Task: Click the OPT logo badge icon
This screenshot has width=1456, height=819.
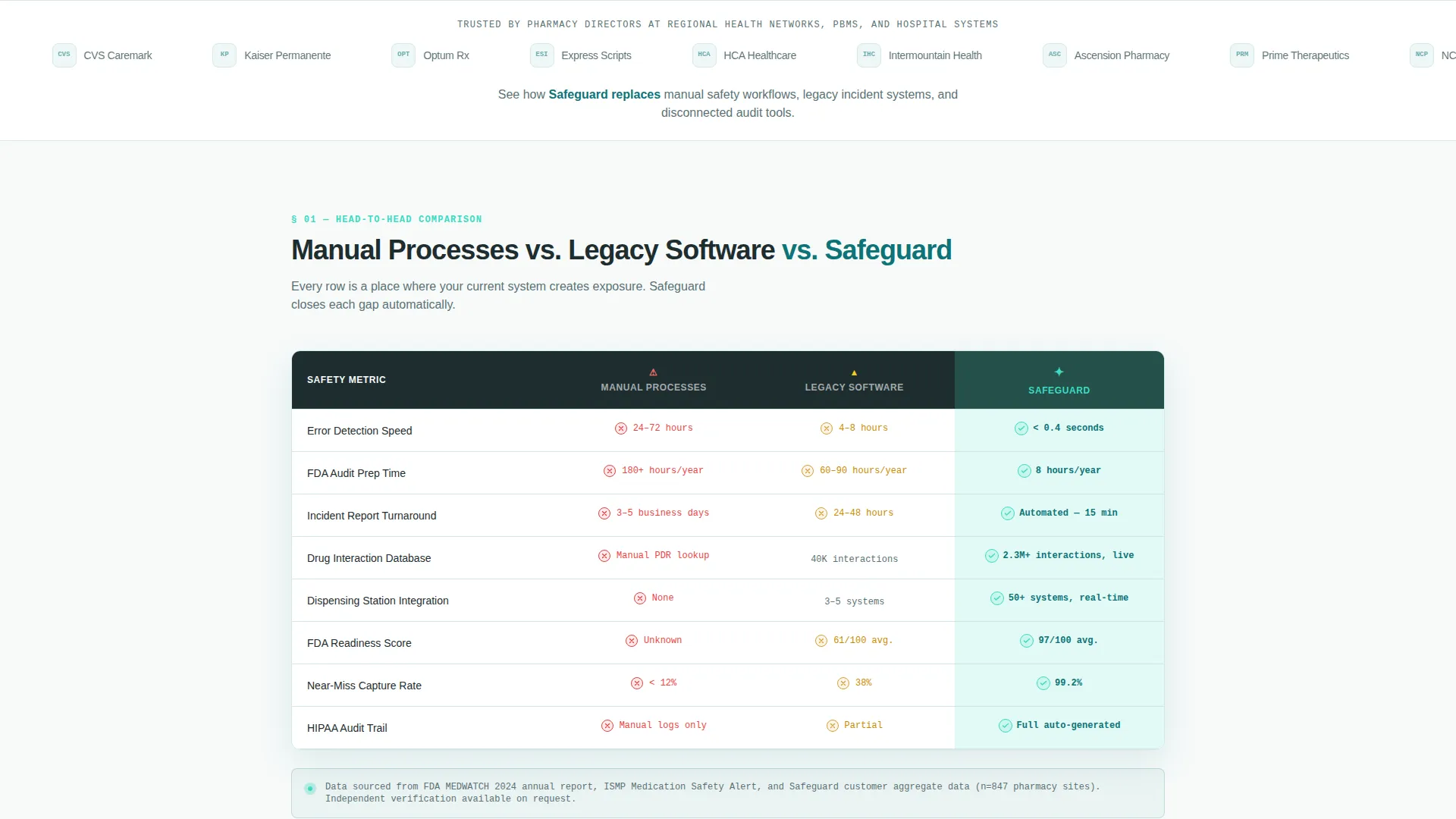Action: (403, 55)
